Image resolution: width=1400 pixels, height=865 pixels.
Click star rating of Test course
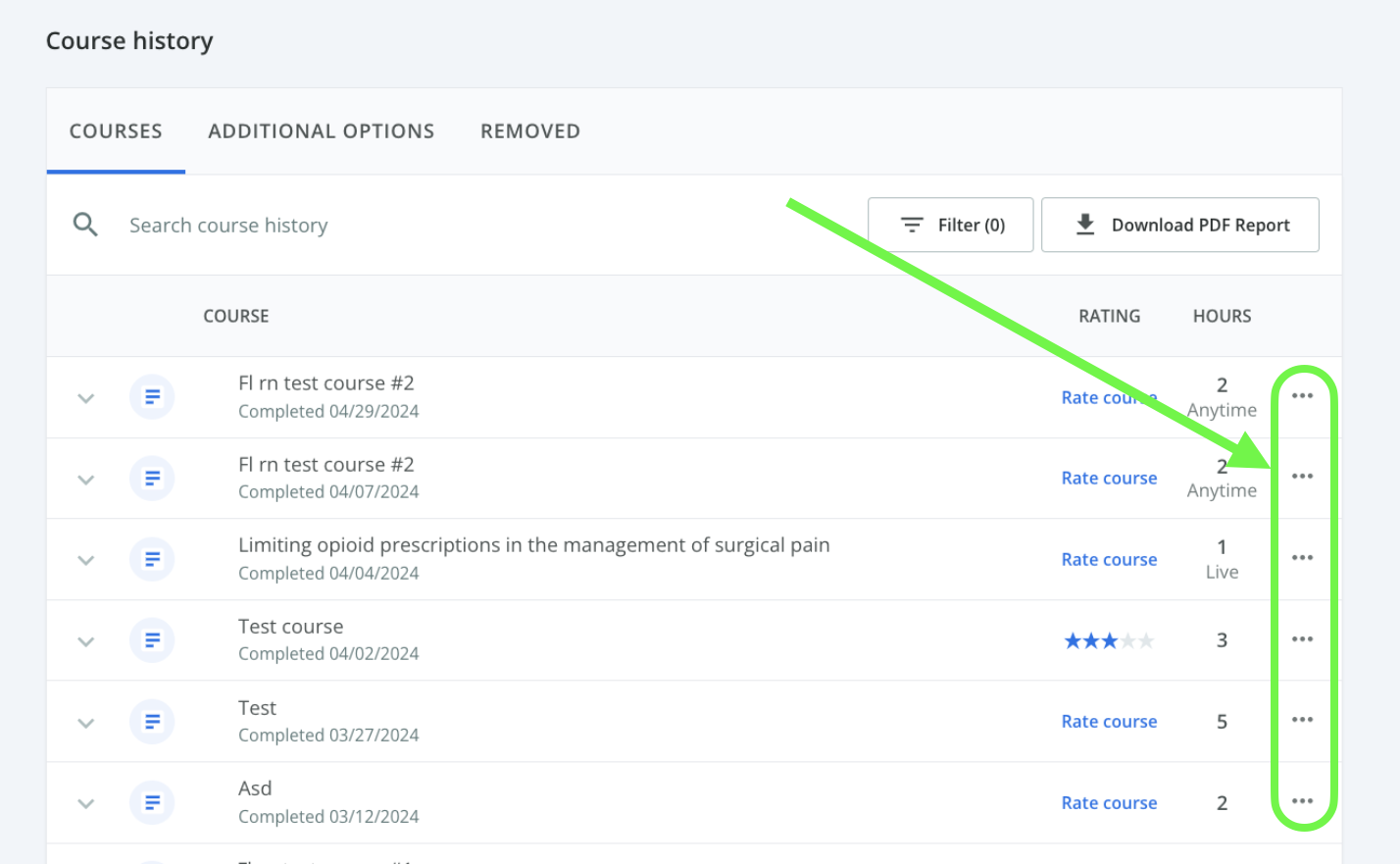coord(1109,640)
